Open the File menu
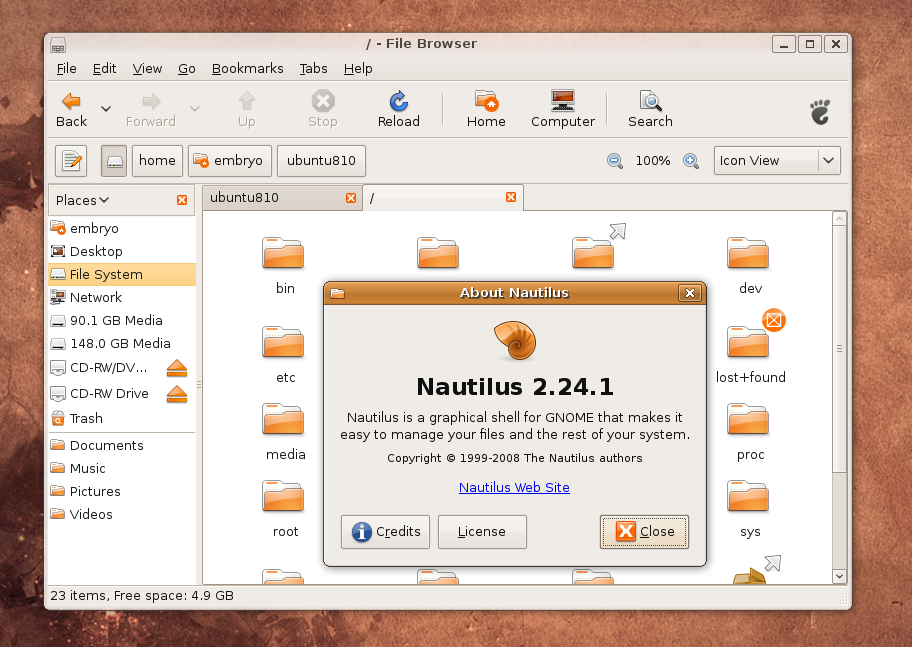Screen dimensions: 912x647 click(66, 69)
